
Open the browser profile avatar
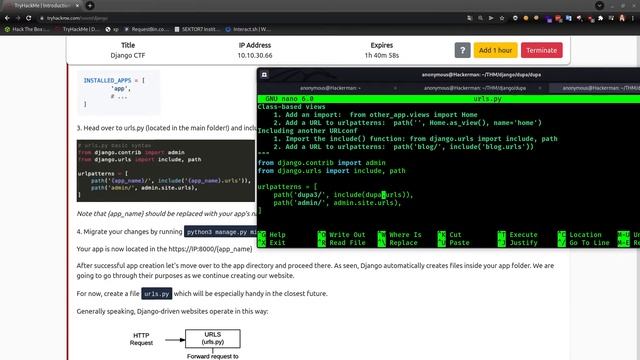(x=622, y=18)
